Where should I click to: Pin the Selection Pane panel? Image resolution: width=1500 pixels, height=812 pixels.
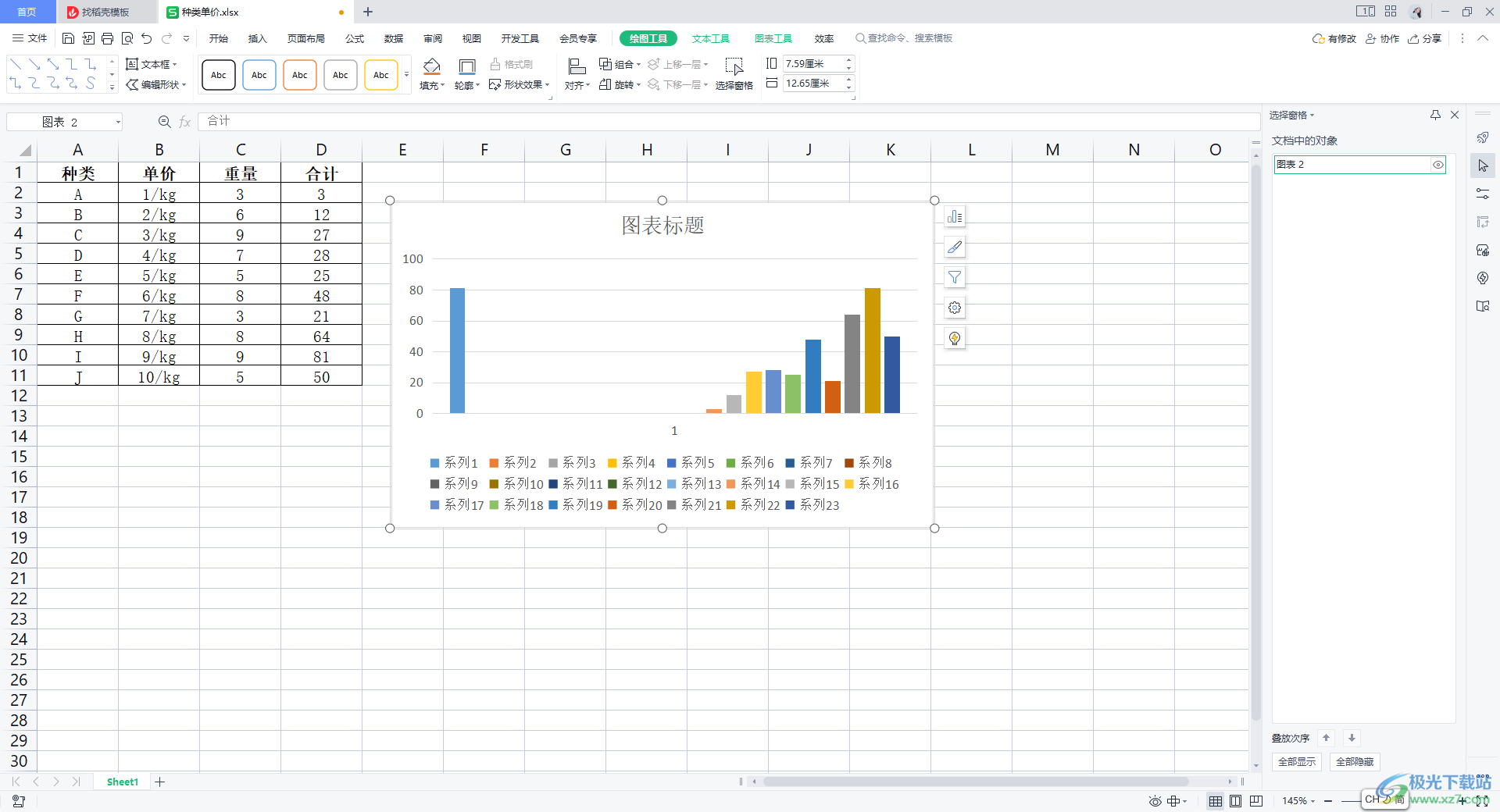(1435, 115)
